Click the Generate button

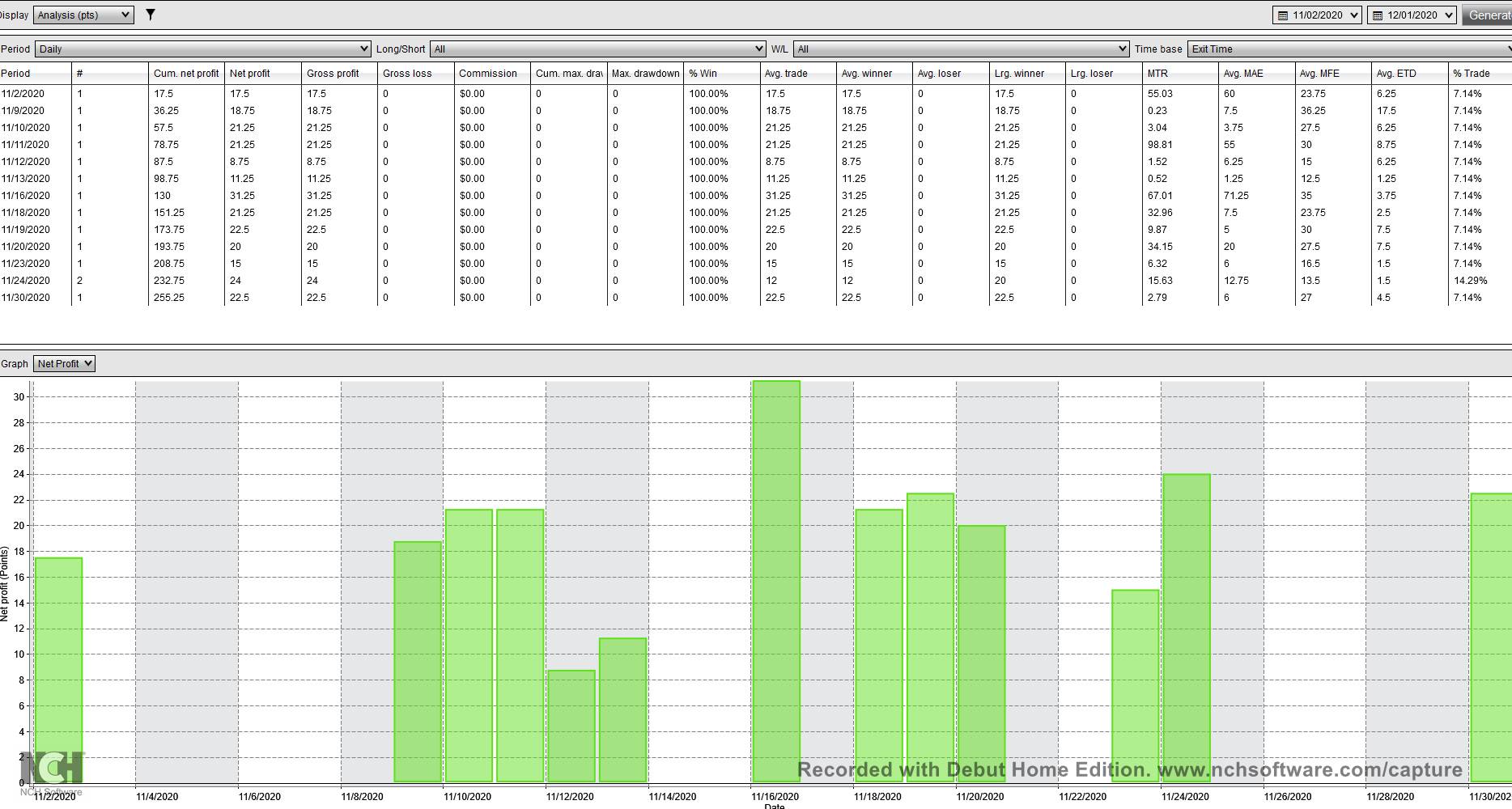[1488, 15]
